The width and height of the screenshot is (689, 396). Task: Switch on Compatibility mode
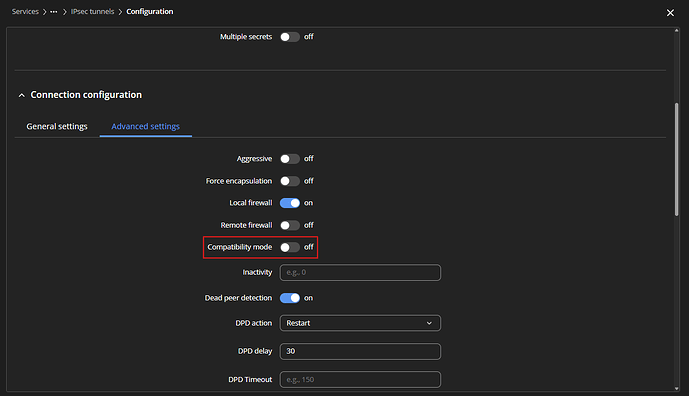click(290, 247)
